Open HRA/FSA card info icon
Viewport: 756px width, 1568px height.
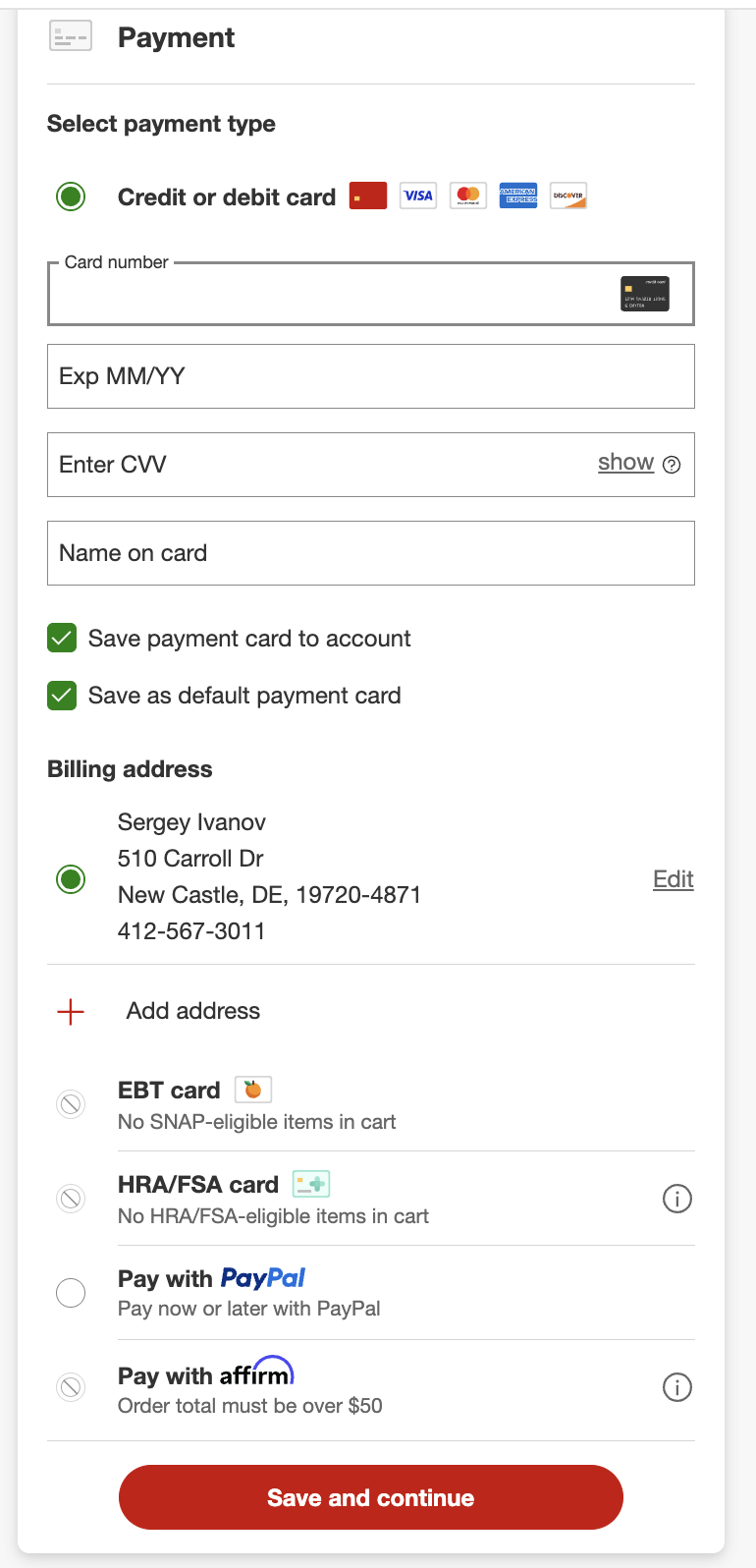point(677,1199)
